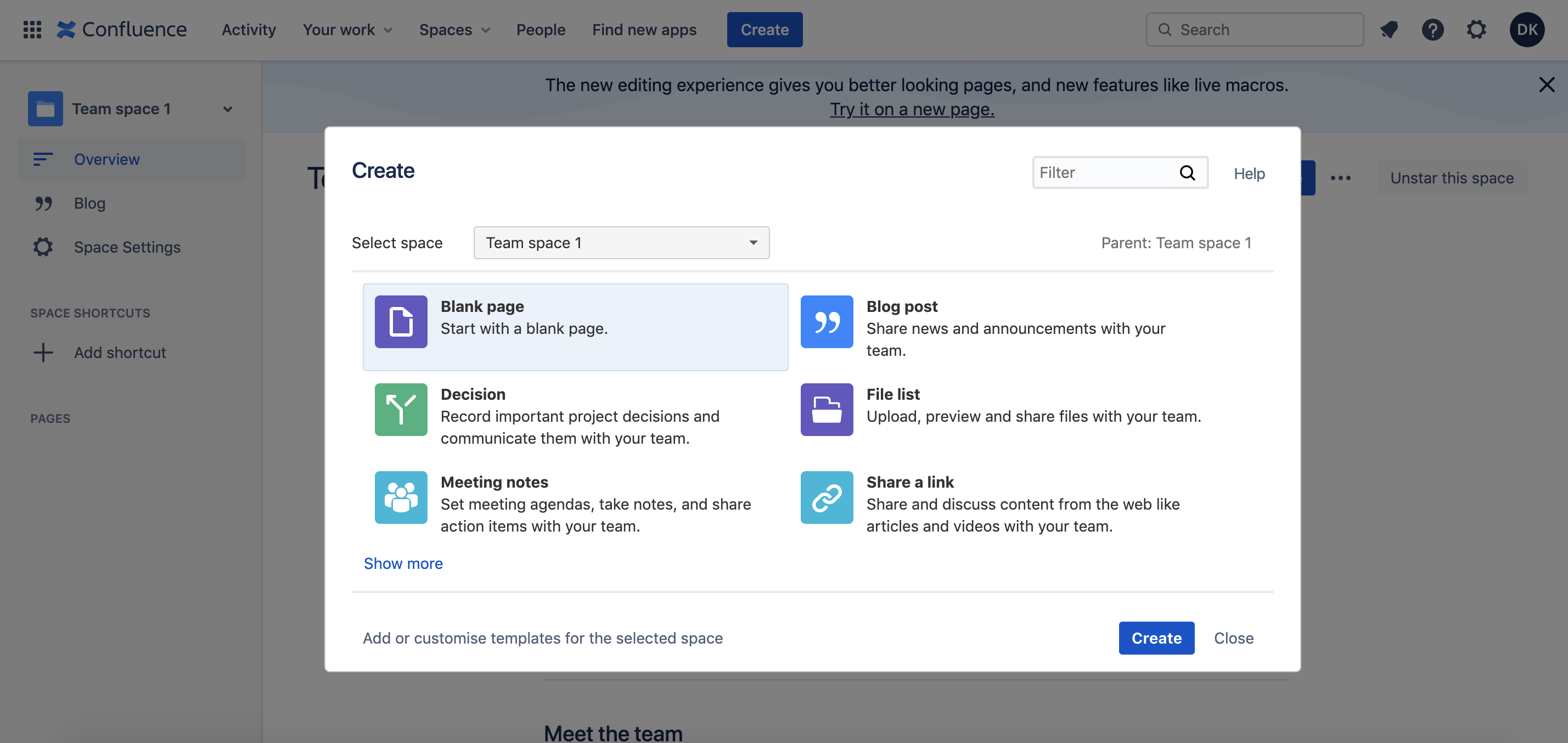The image size is (1568, 743).
Task: Expand the Your work menu
Action: pos(347,29)
